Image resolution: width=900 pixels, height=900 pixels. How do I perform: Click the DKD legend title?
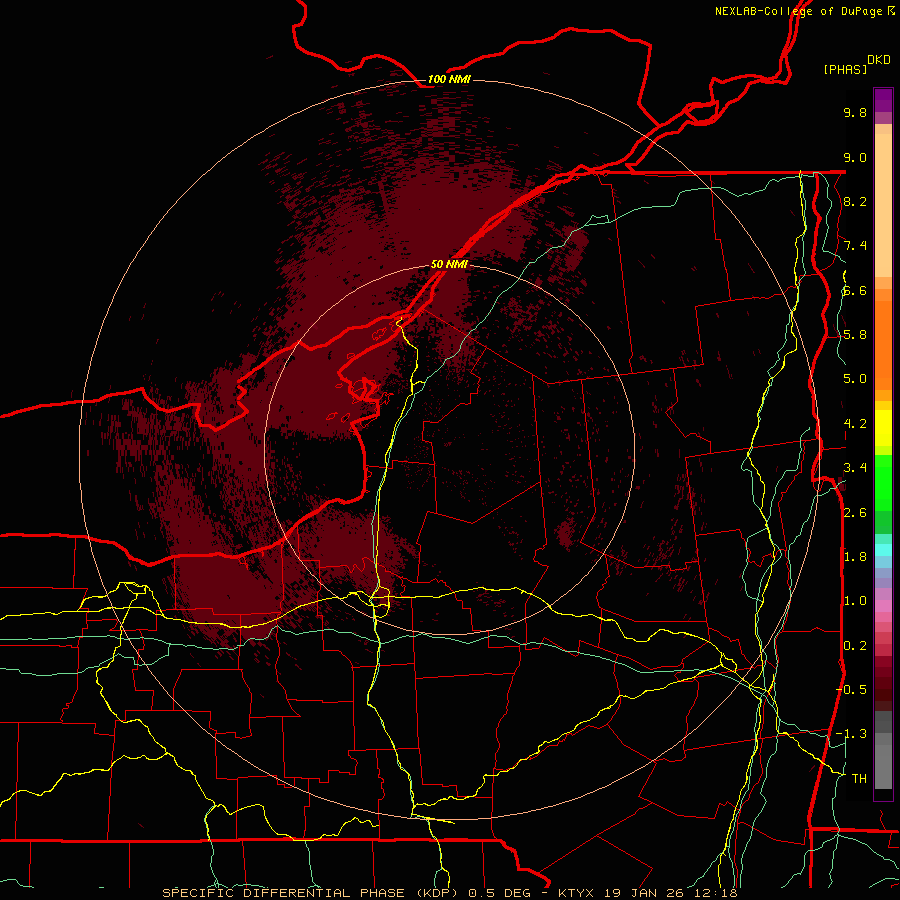click(x=879, y=60)
